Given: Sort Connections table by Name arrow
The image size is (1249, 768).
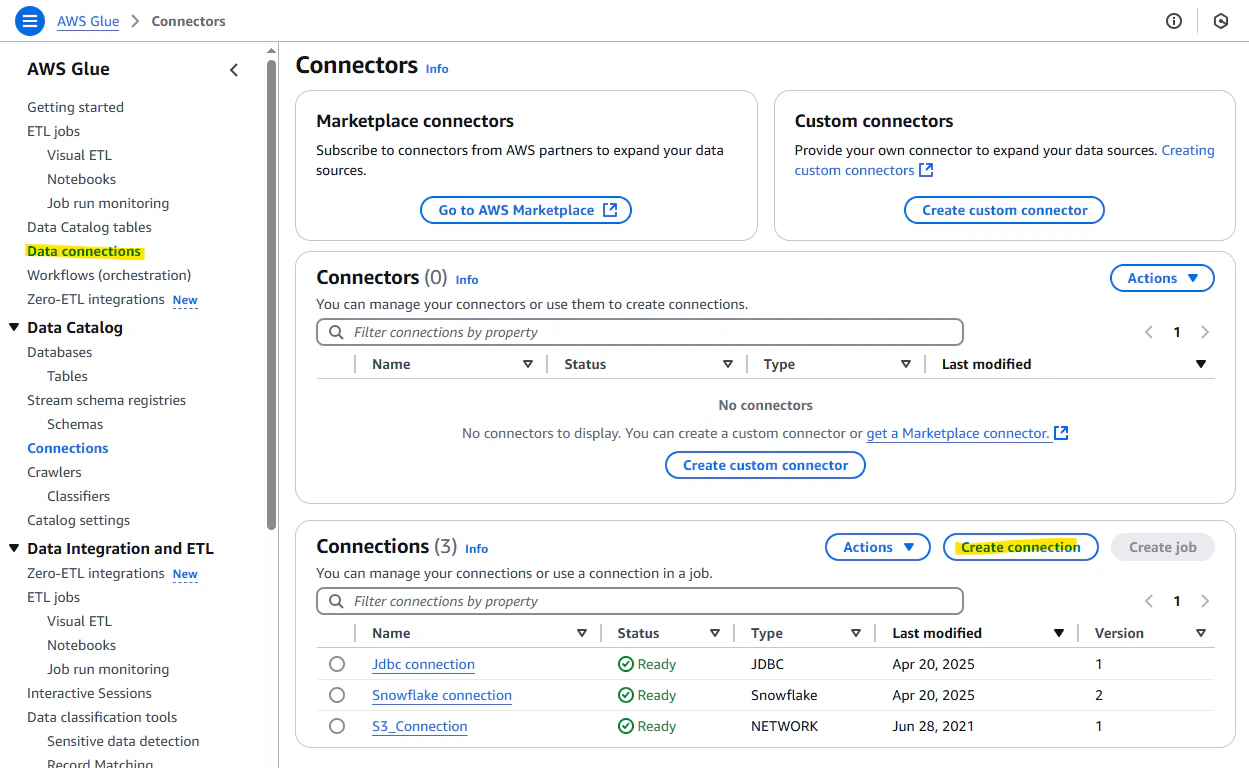Looking at the screenshot, I should [582, 633].
